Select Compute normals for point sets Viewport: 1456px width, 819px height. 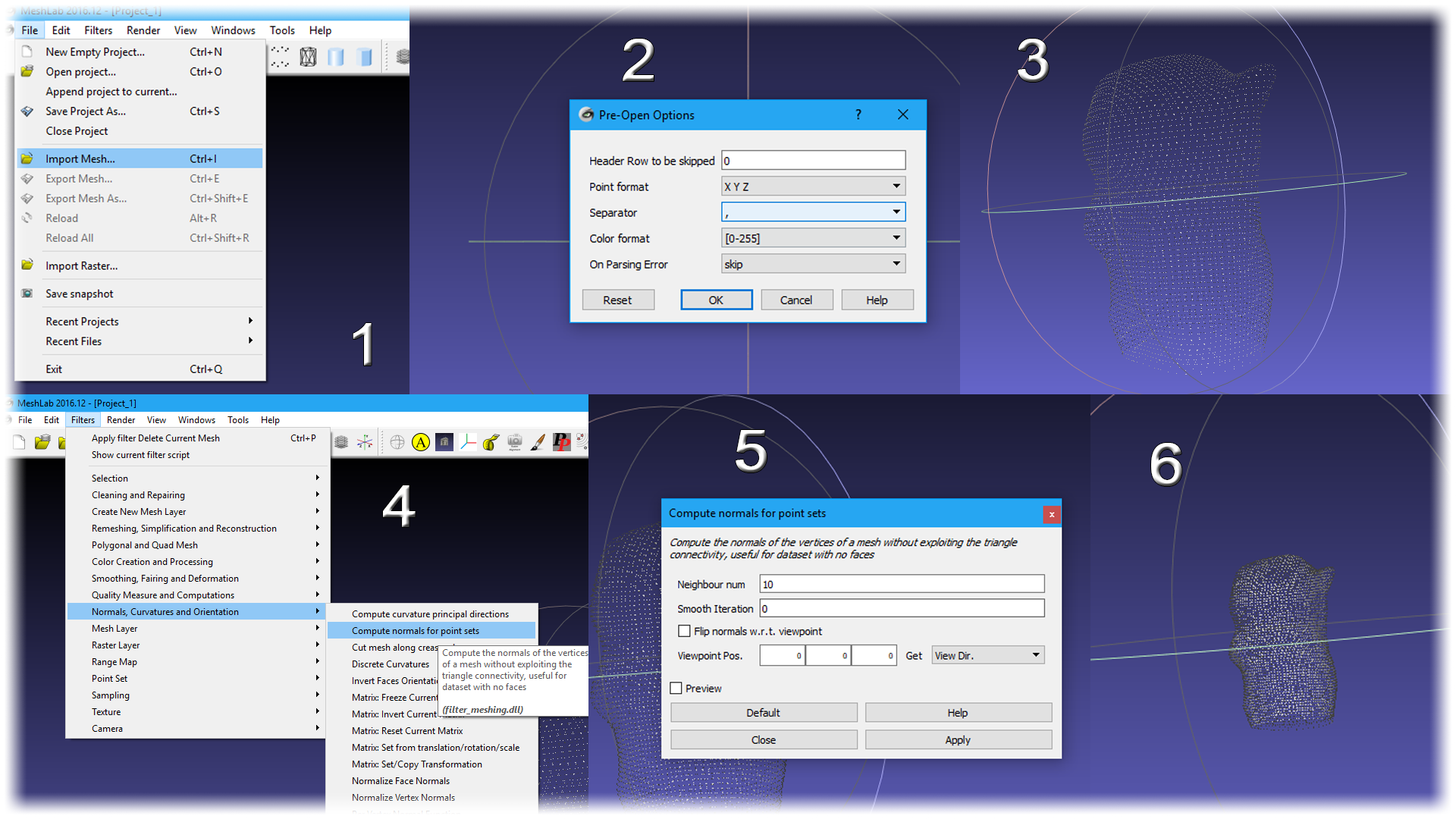pos(416,631)
